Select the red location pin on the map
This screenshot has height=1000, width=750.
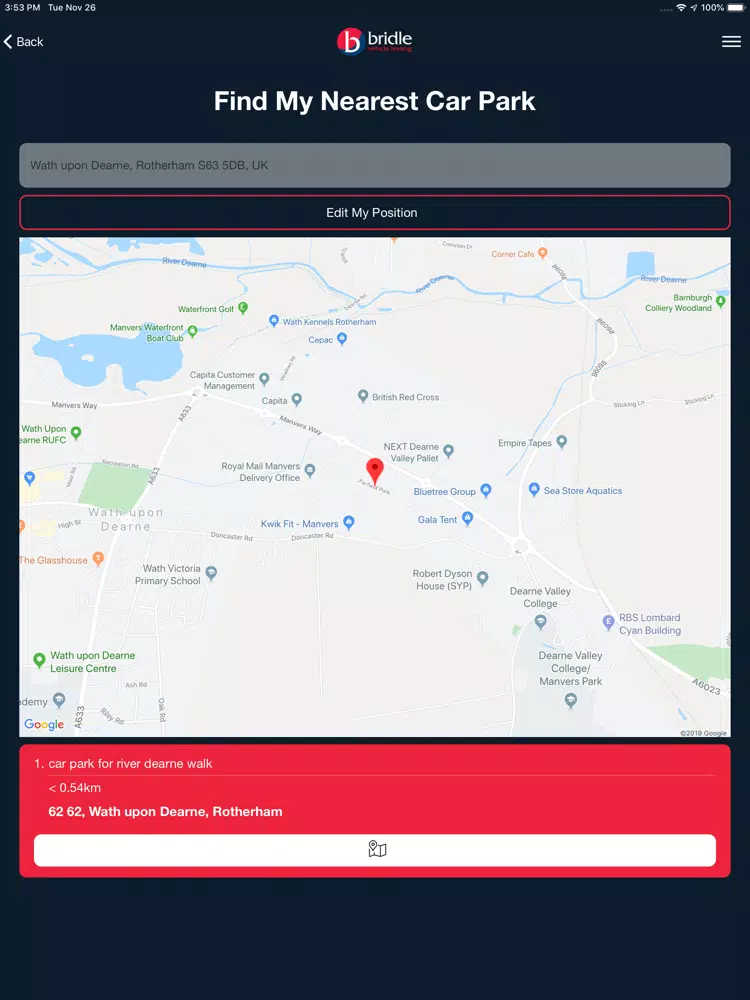point(375,471)
